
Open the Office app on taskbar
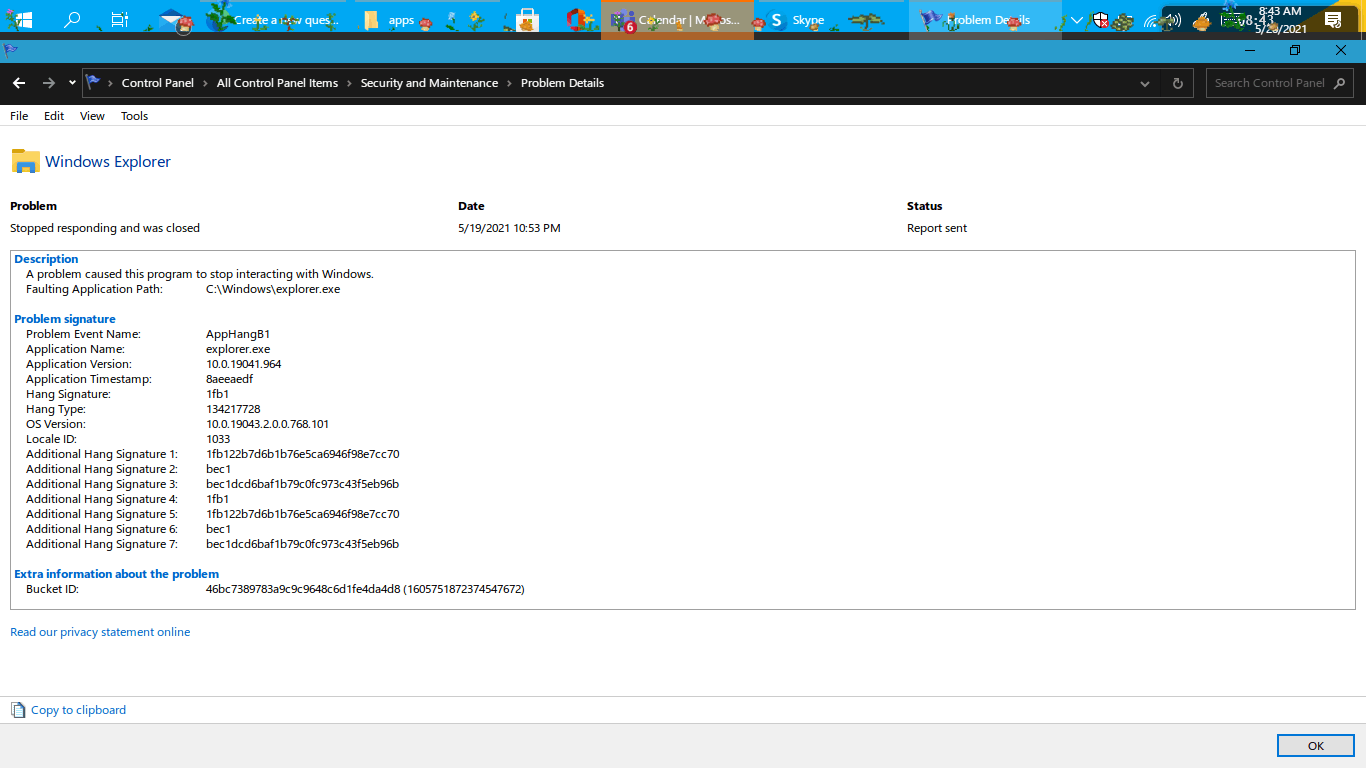(577, 19)
